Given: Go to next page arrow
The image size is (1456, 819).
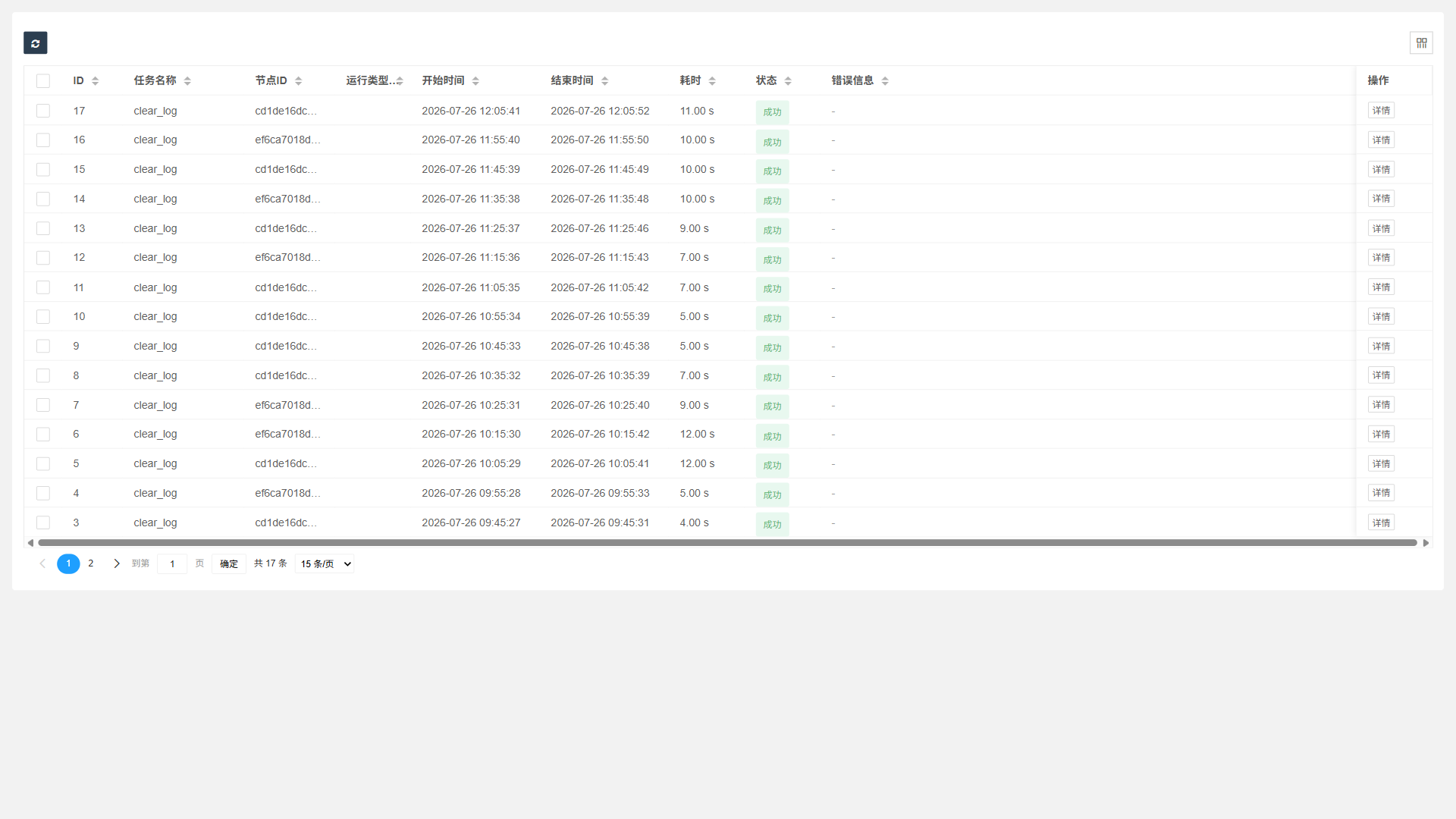Looking at the screenshot, I should (117, 563).
